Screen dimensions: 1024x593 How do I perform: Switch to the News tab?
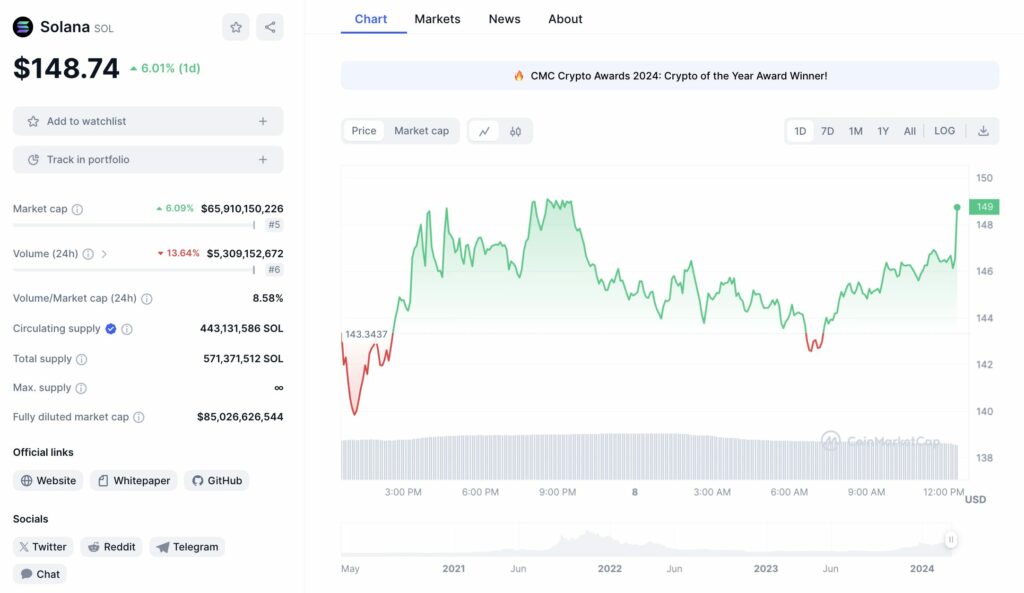click(x=504, y=19)
